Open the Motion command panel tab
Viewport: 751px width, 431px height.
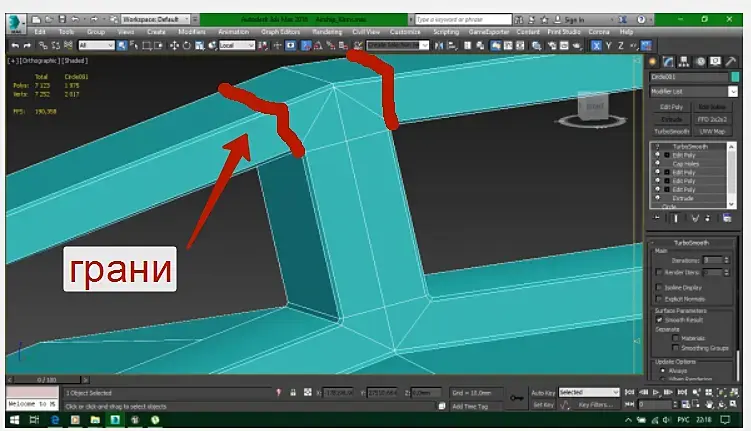pos(700,62)
